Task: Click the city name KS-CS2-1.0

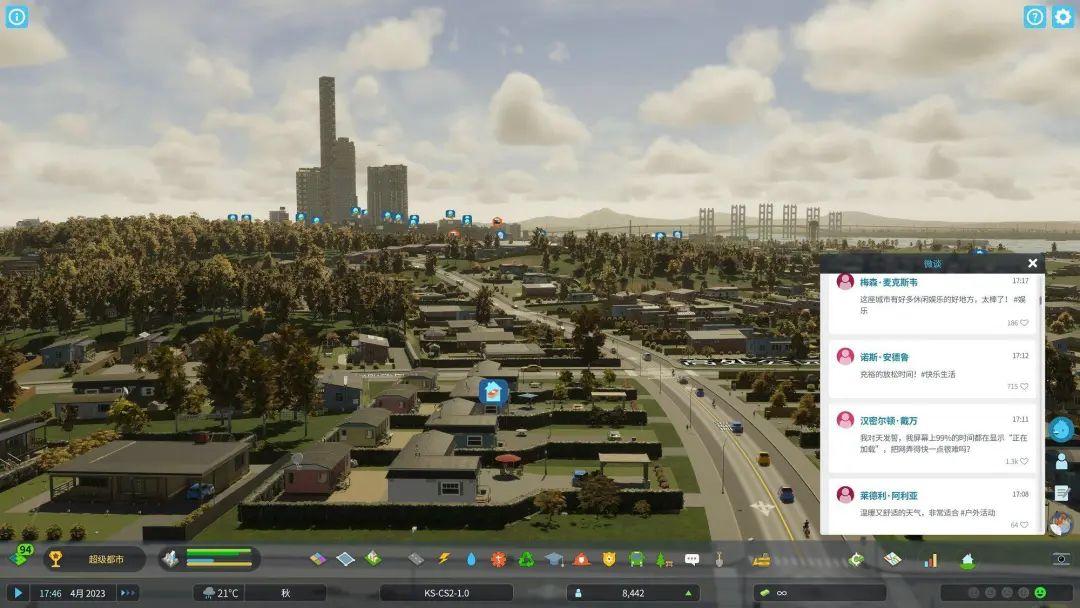Action: point(446,593)
